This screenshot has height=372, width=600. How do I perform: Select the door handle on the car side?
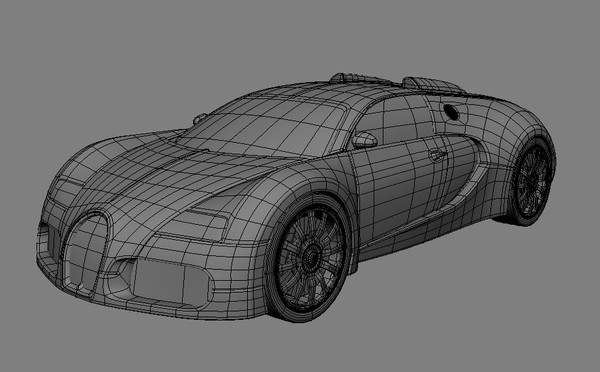pos(437,155)
